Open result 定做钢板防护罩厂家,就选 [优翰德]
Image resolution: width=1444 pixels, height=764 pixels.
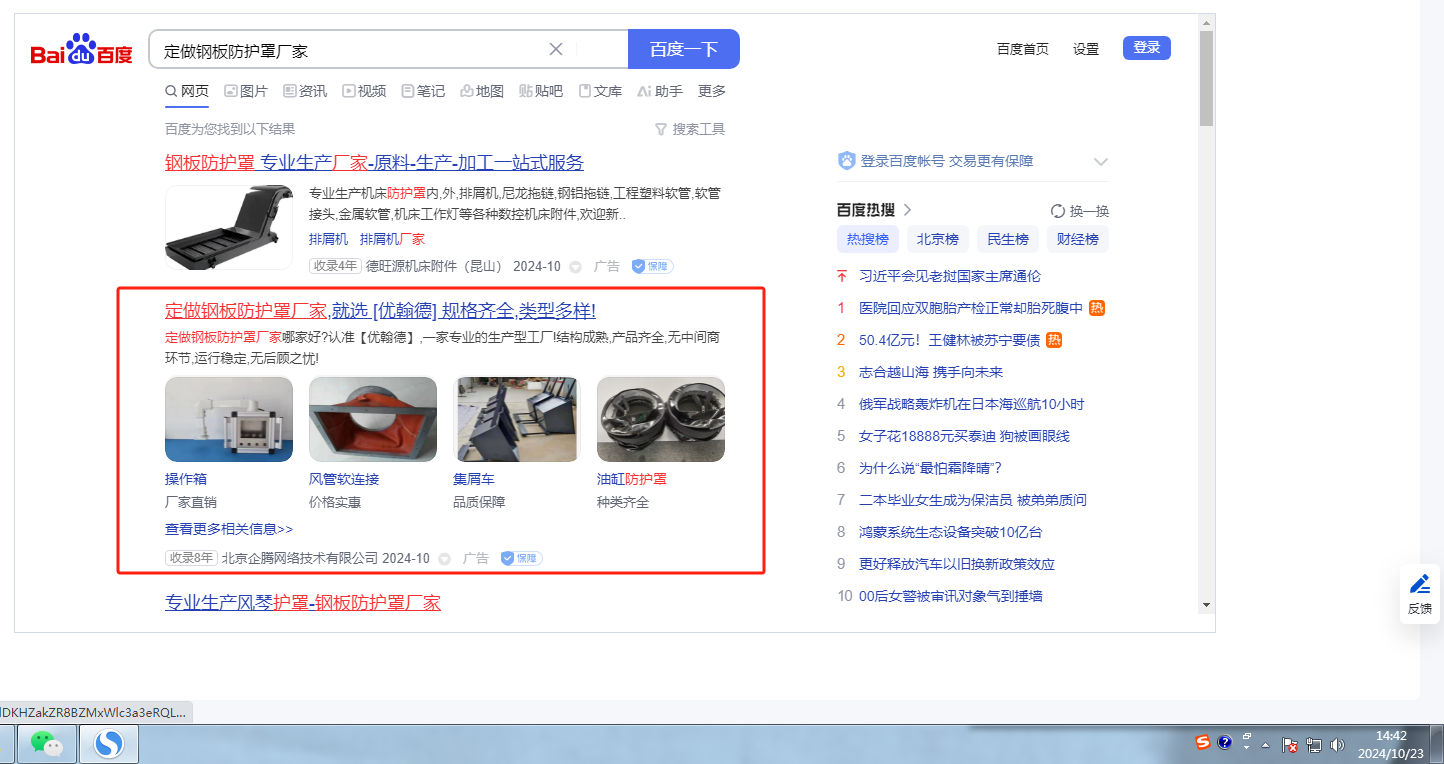tap(380, 310)
